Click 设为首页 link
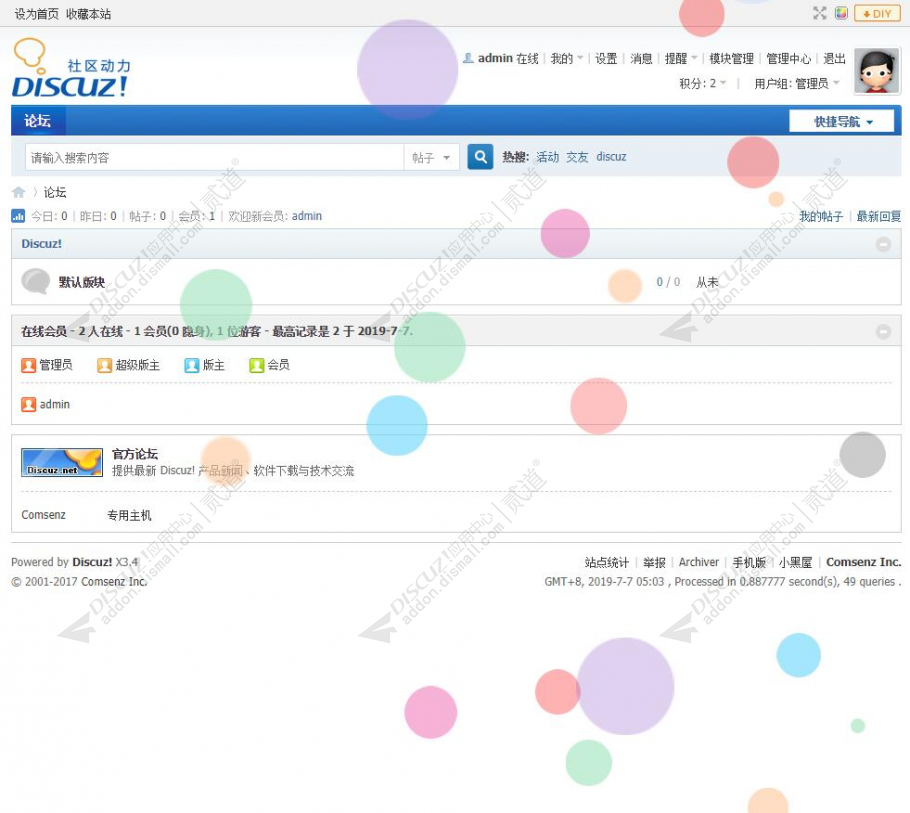The height and width of the screenshot is (813, 910). click(x=36, y=14)
